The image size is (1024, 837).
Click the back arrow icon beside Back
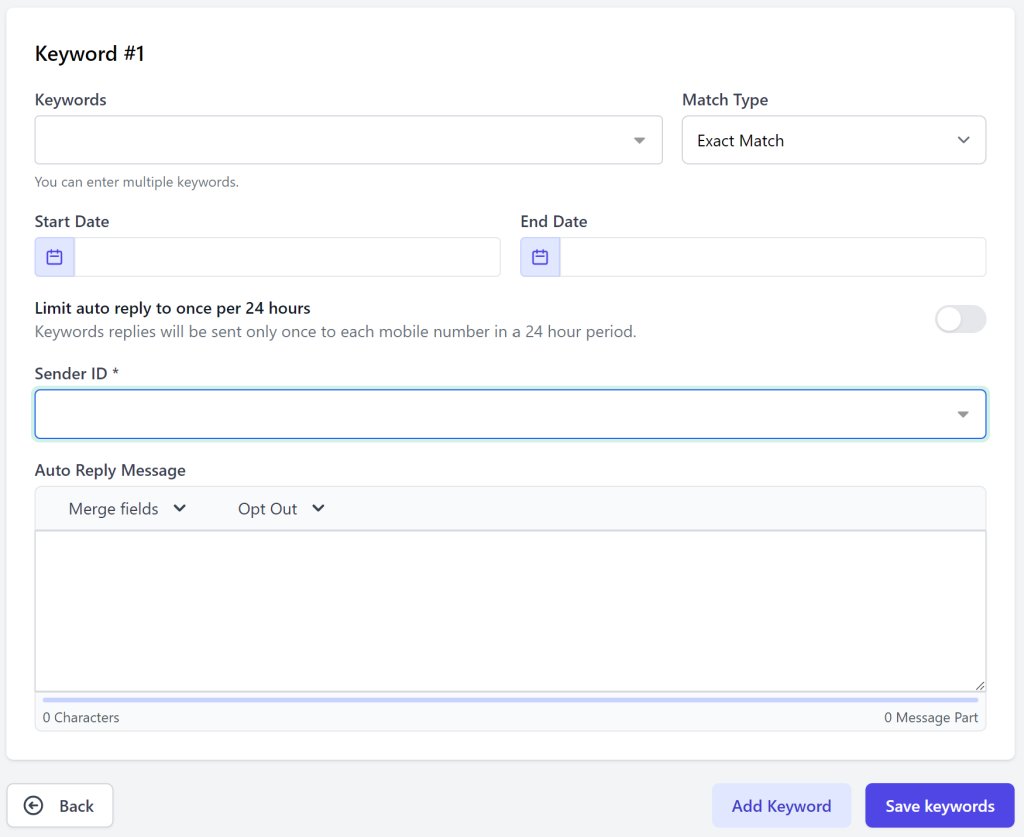(33, 805)
